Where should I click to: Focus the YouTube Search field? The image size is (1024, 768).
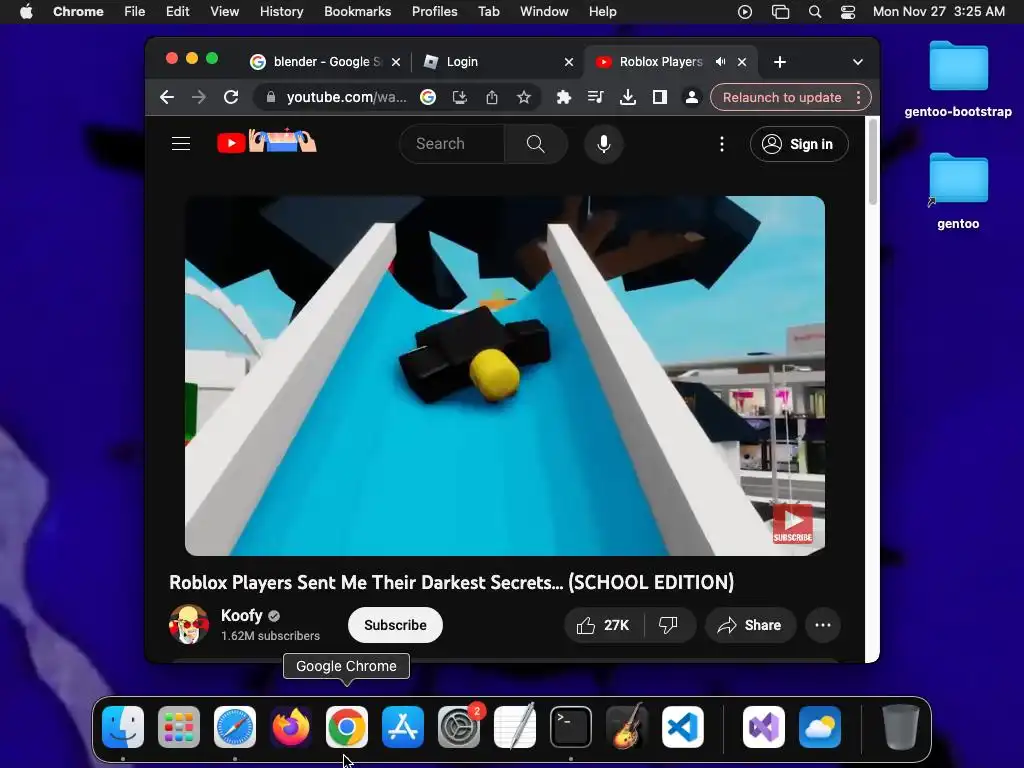coord(452,144)
